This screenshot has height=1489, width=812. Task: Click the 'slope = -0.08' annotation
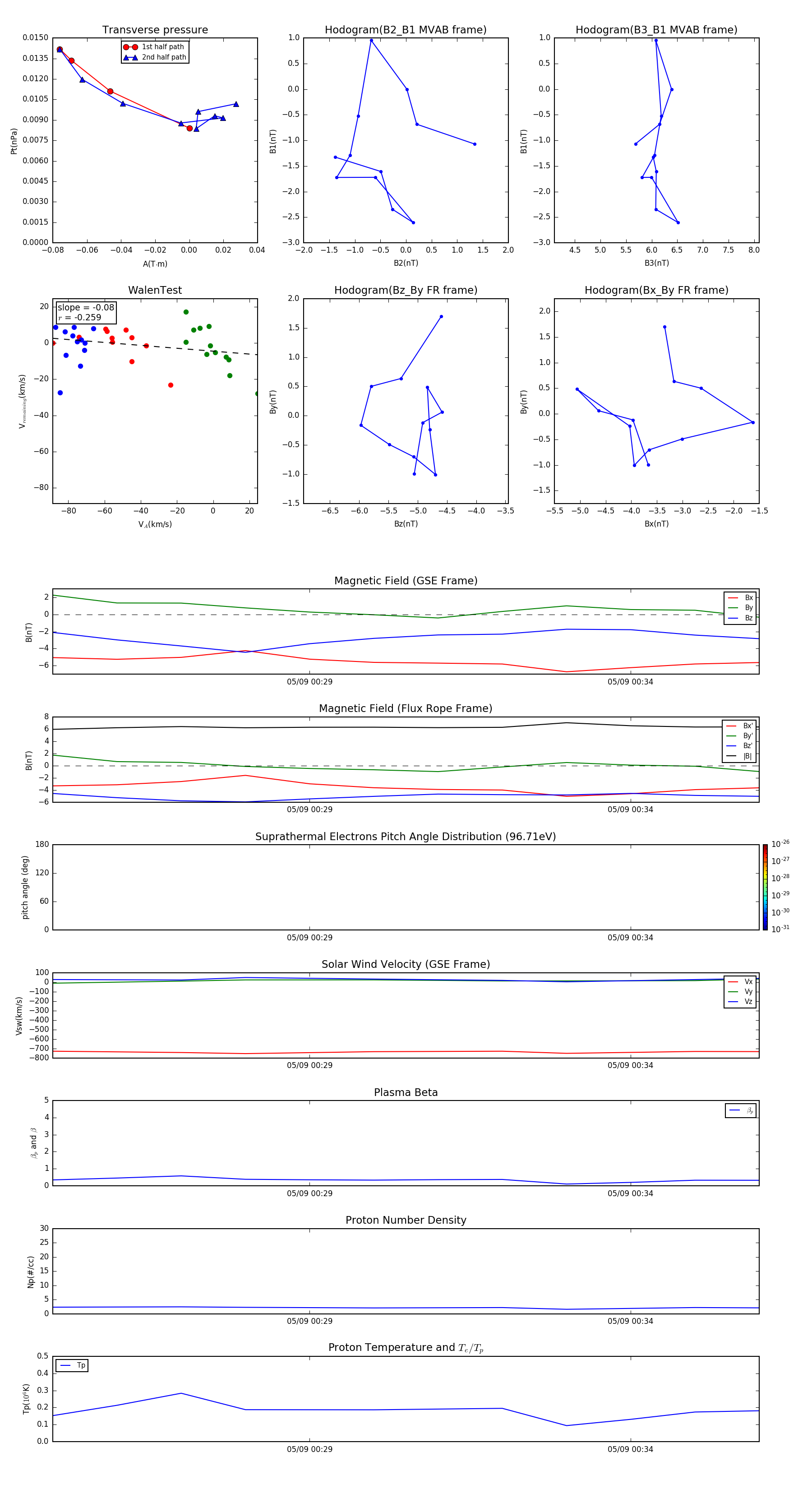pyautogui.click(x=86, y=308)
